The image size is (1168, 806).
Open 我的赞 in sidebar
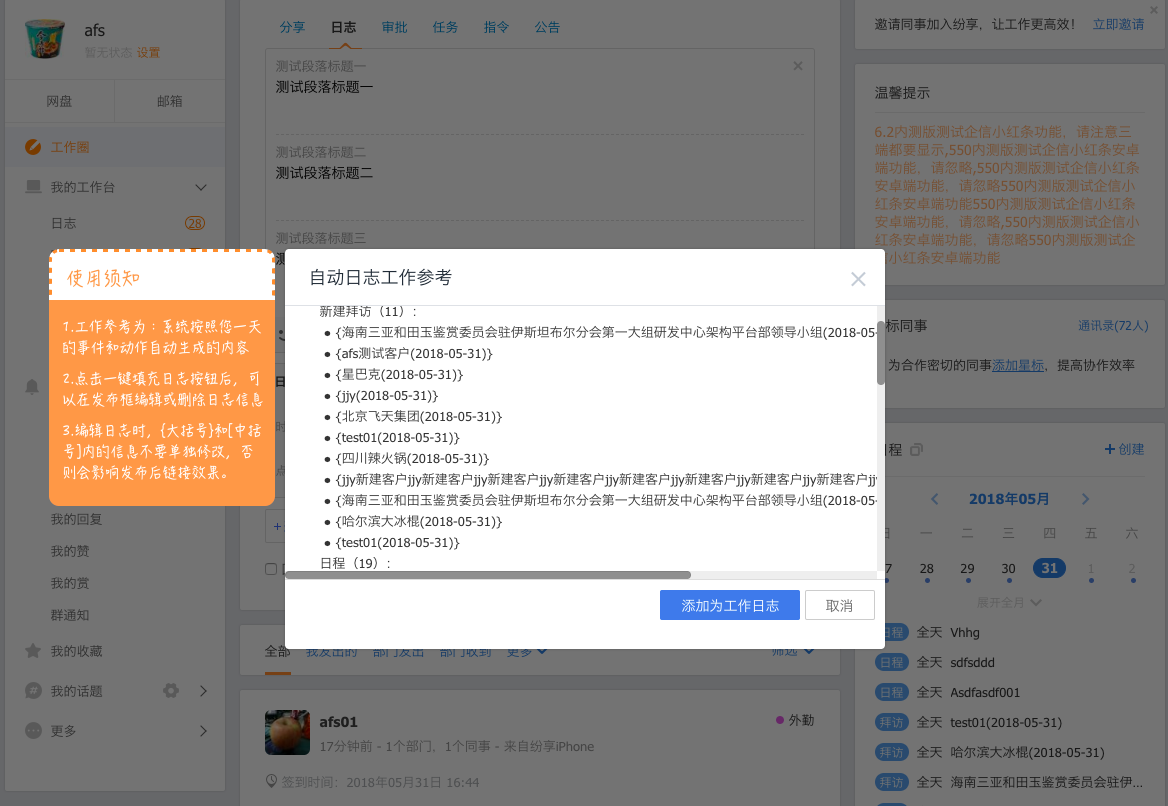[70, 551]
